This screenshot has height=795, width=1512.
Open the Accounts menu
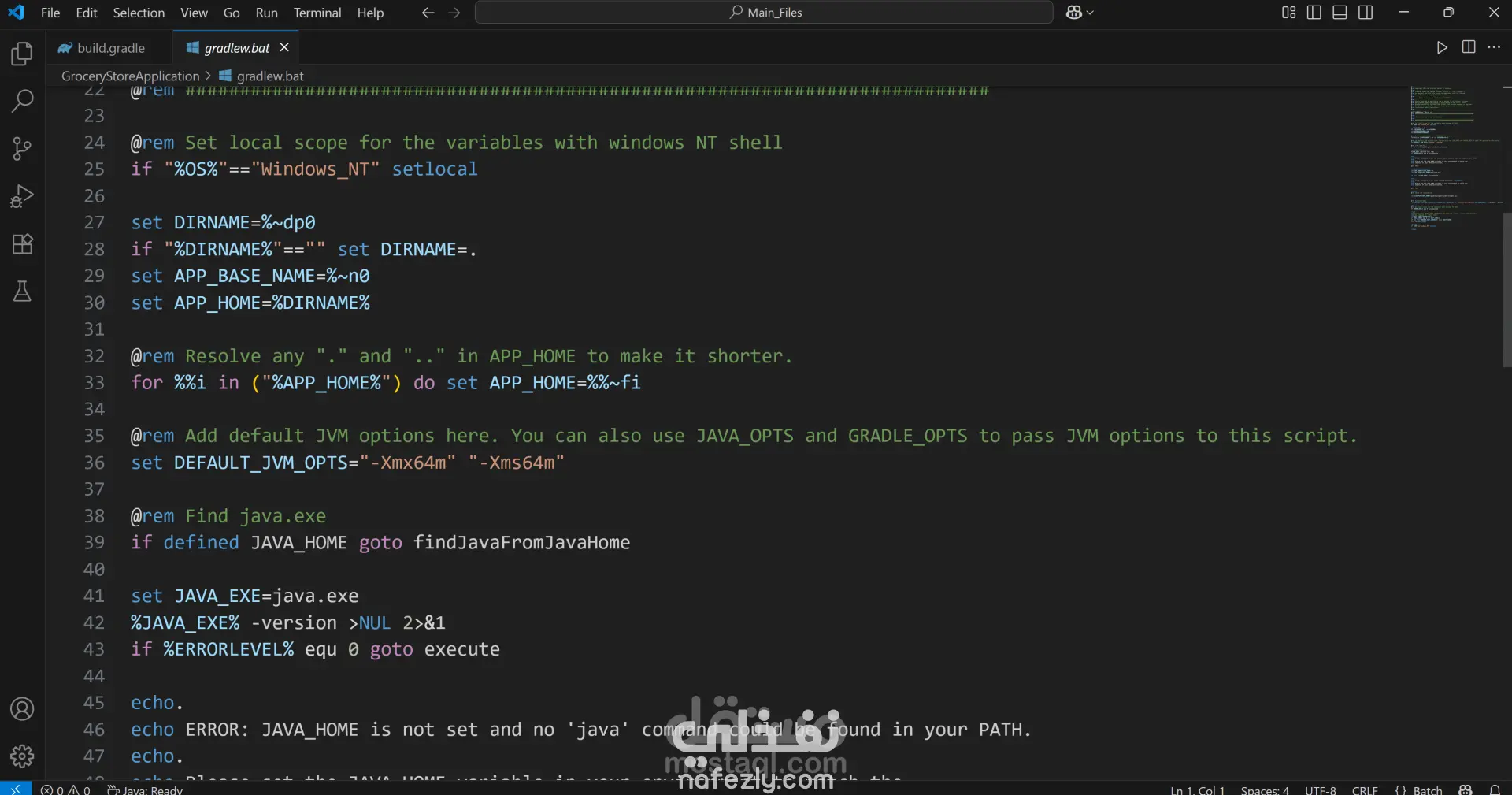[x=22, y=709]
